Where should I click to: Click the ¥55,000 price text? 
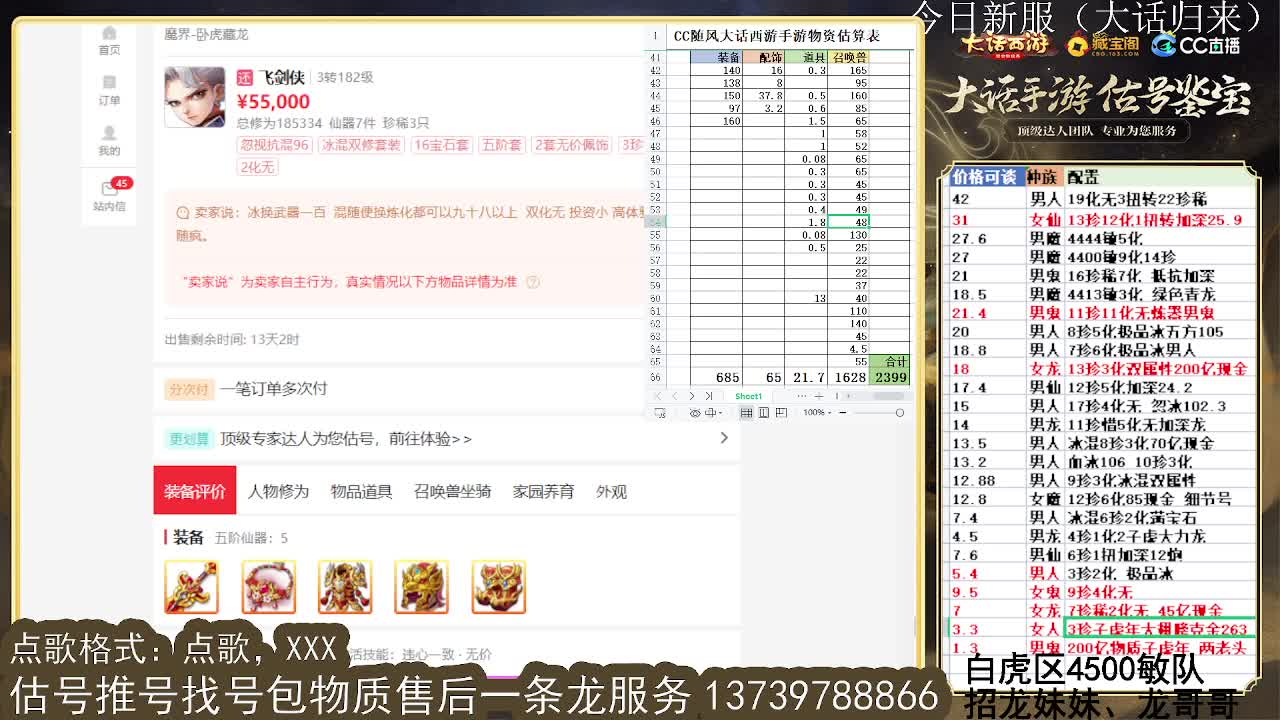coord(273,101)
